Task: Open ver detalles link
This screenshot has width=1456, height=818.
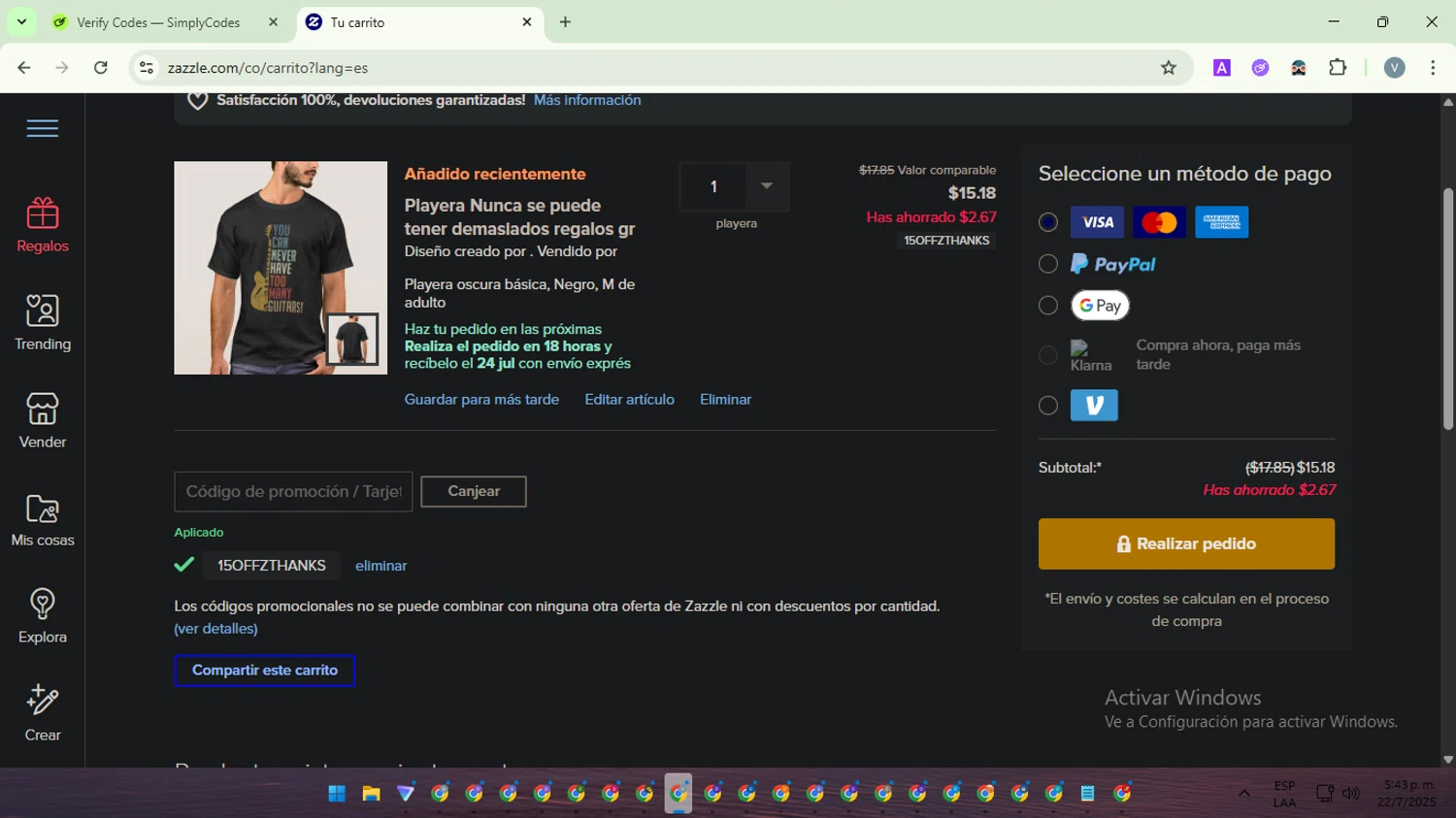Action: pos(215,629)
